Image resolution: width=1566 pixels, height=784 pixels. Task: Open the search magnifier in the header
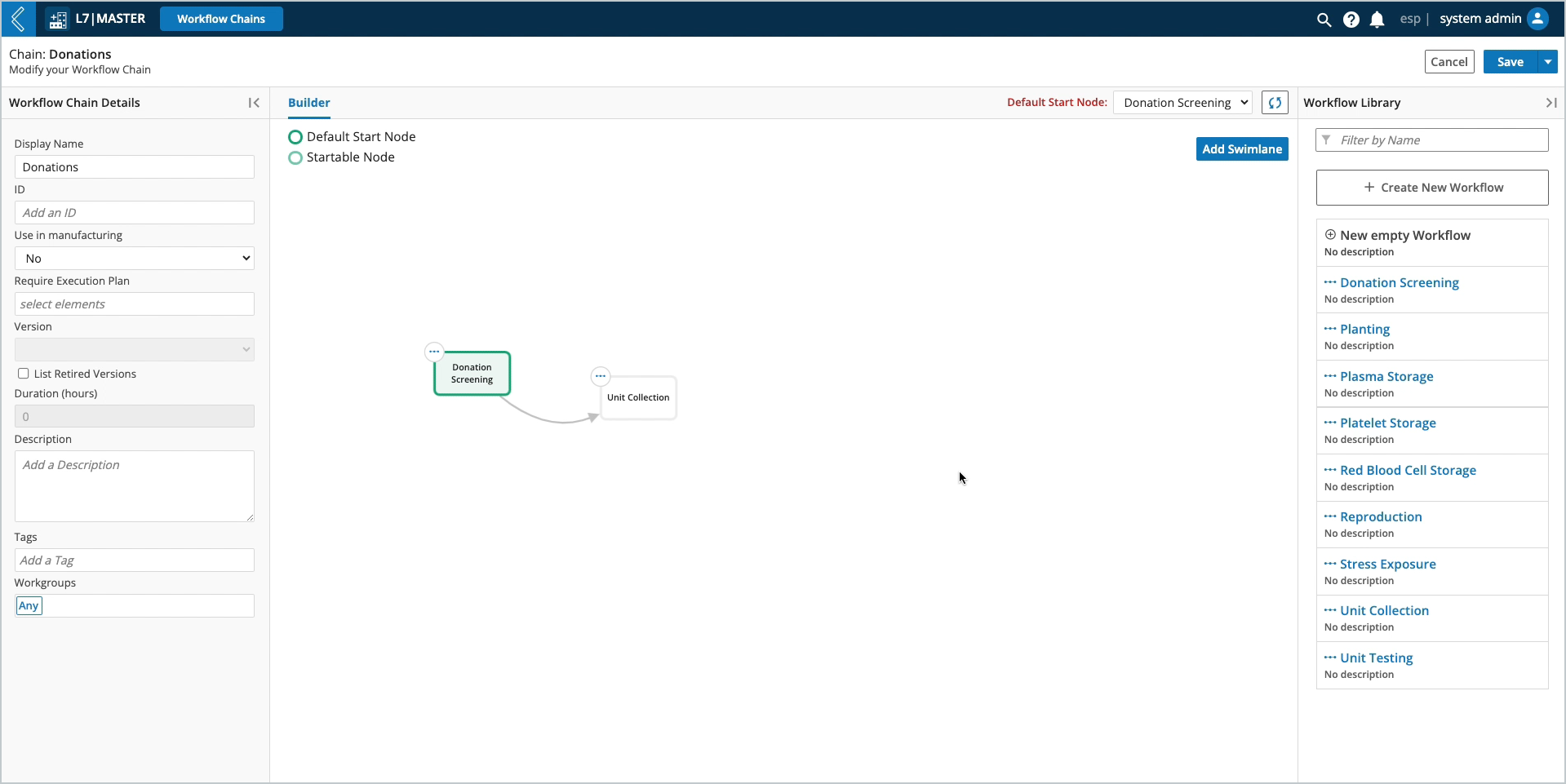coord(1324,20)
